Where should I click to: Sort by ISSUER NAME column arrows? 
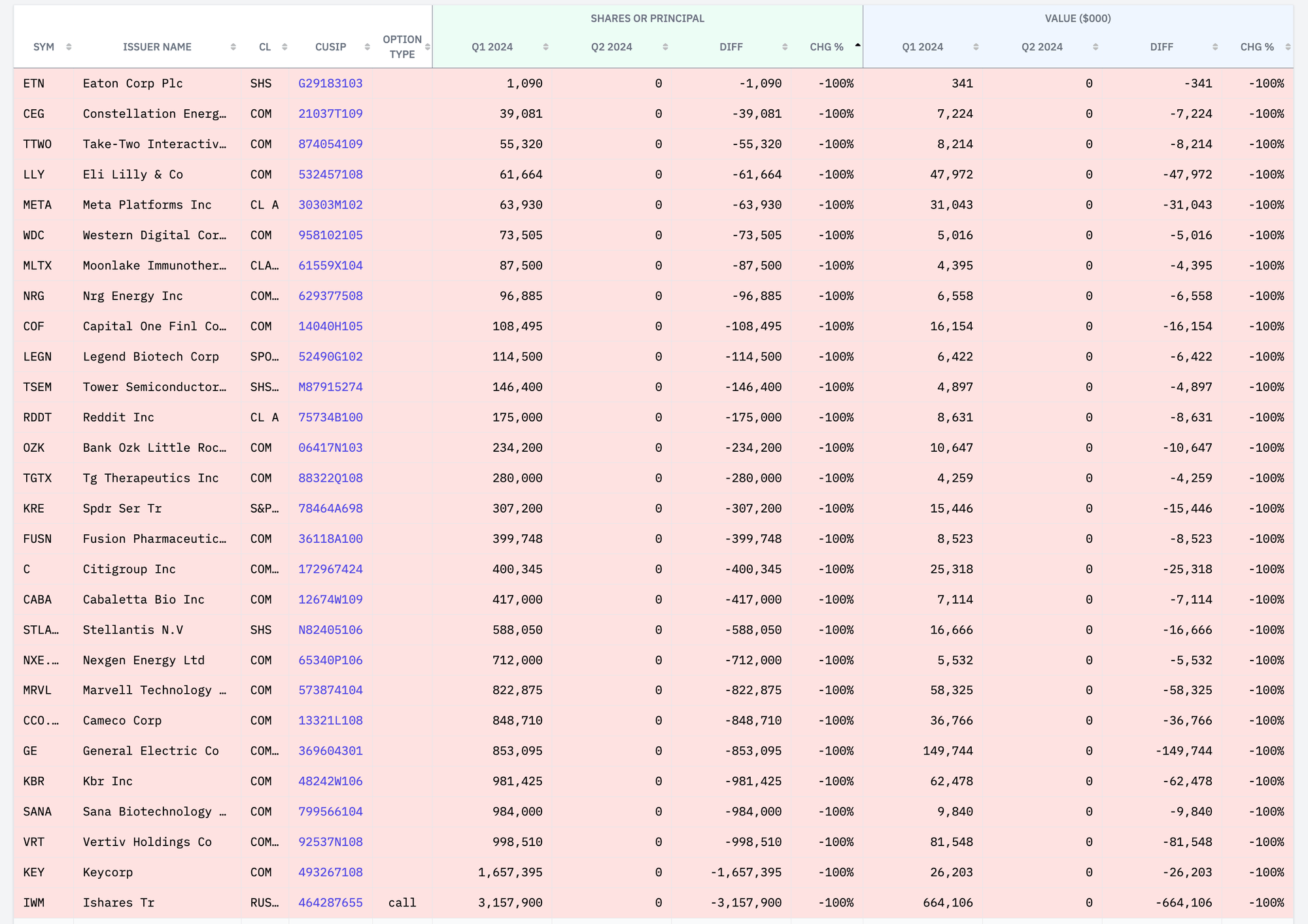point(233,47)
